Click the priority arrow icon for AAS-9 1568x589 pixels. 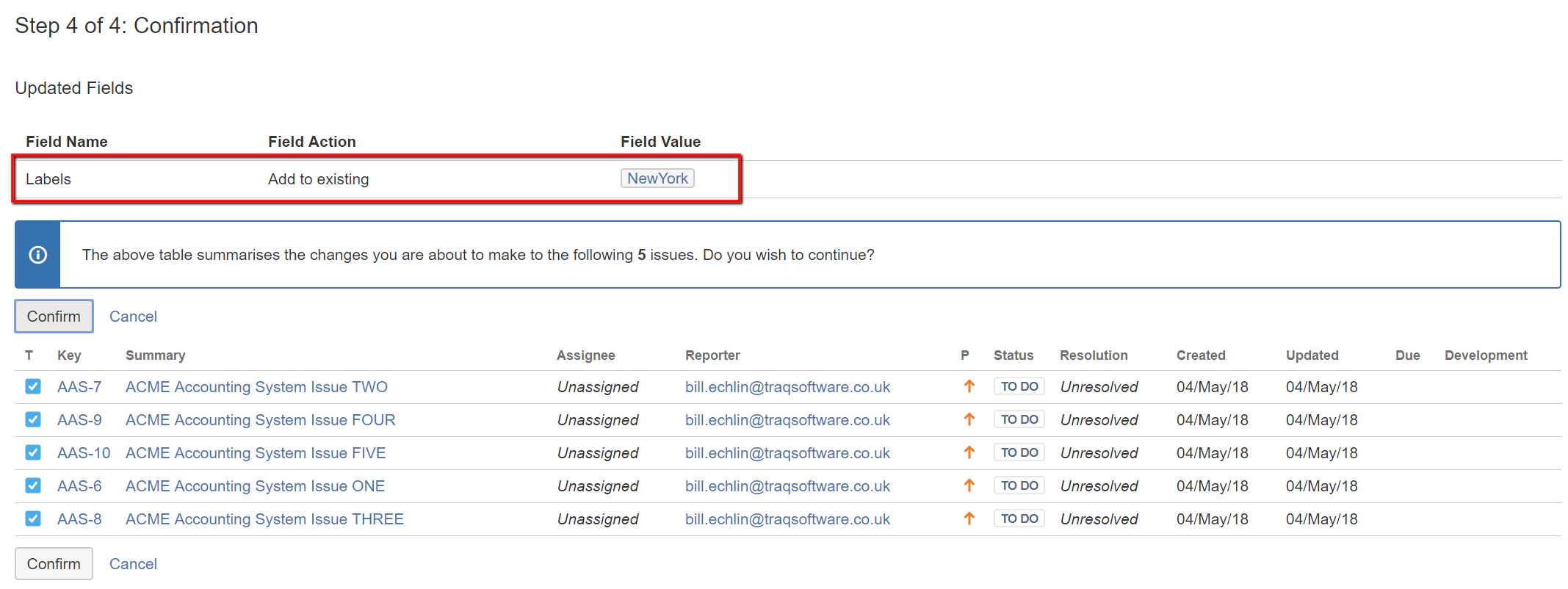pyautogui.click(x=969, y=419)
